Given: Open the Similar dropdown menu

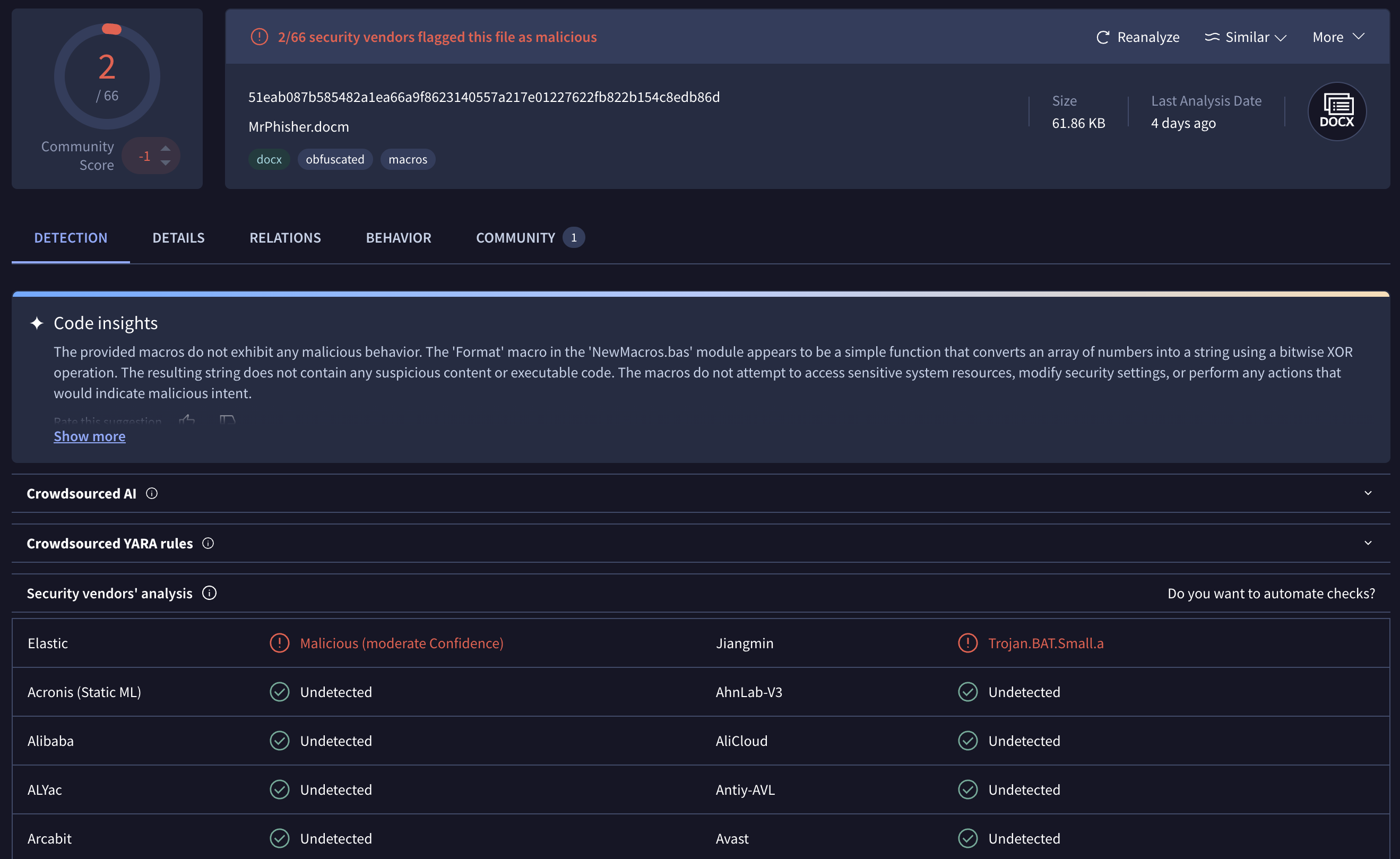Looking at the screenshot, I should 1246,37.
